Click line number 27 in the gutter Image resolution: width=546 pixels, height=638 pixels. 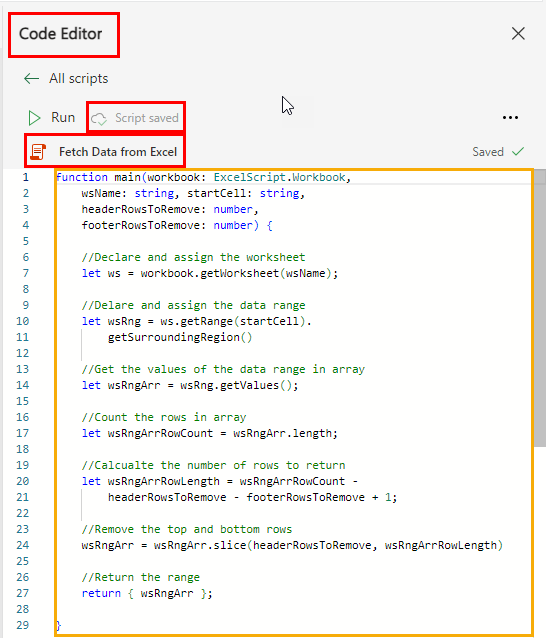22,593
